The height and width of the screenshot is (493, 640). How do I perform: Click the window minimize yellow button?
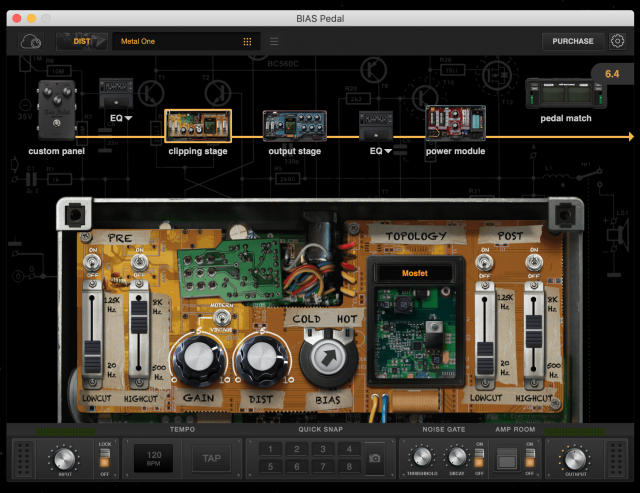point(31,18)
